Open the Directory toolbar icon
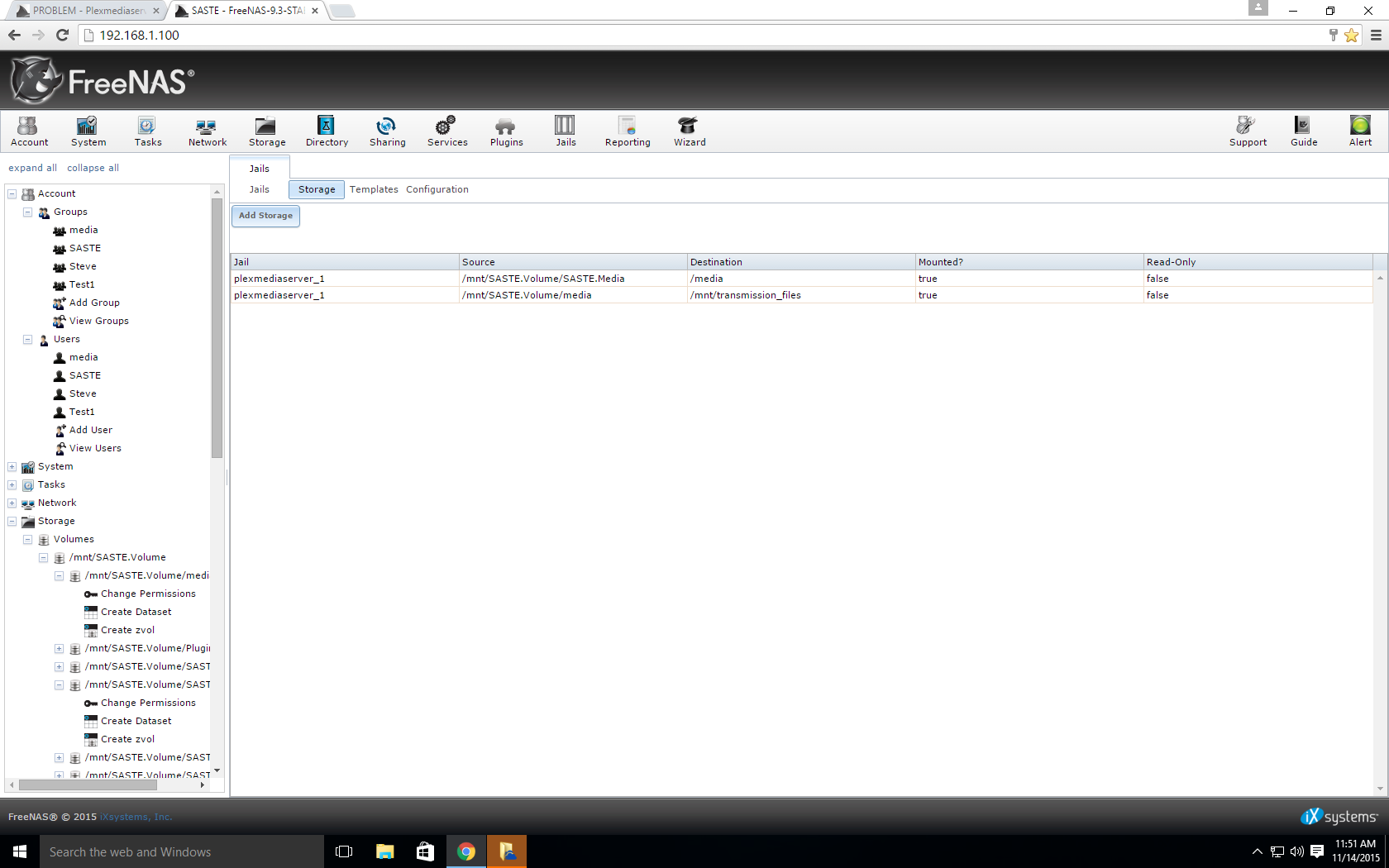The width and height of the screenshot is (1389, 868). pyautogui.click(x=327, y=131)
